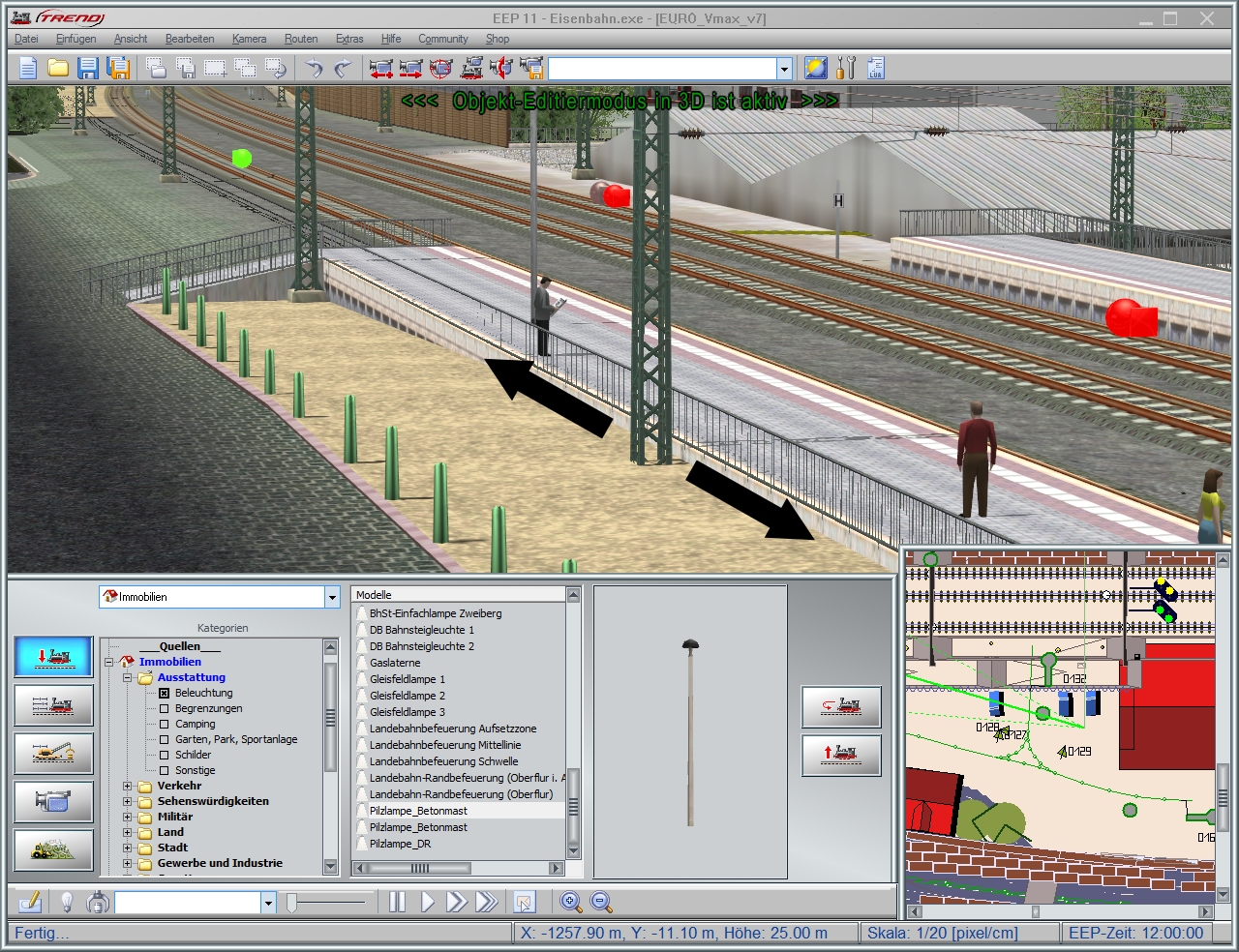The image size is (1239, 952).
Task: Click the Modelle list vertical scrollbar down arrow
Action: click(573, 851)
